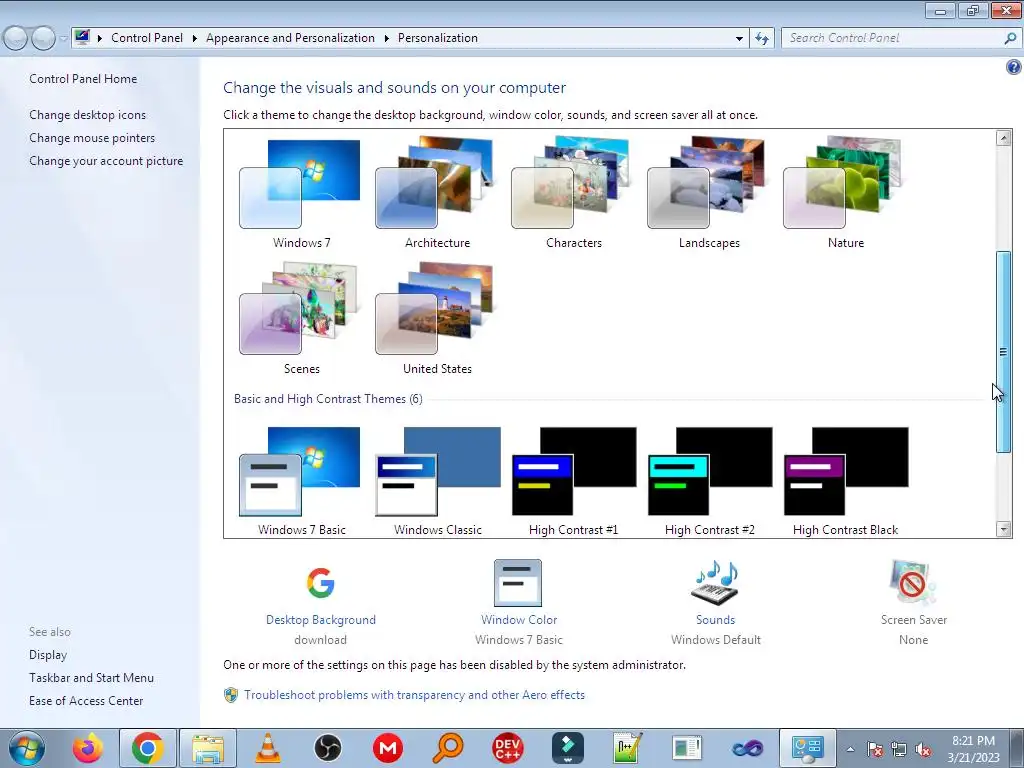Click the Forward navigation button
The image size is (1024, 768).
point(43,38)
